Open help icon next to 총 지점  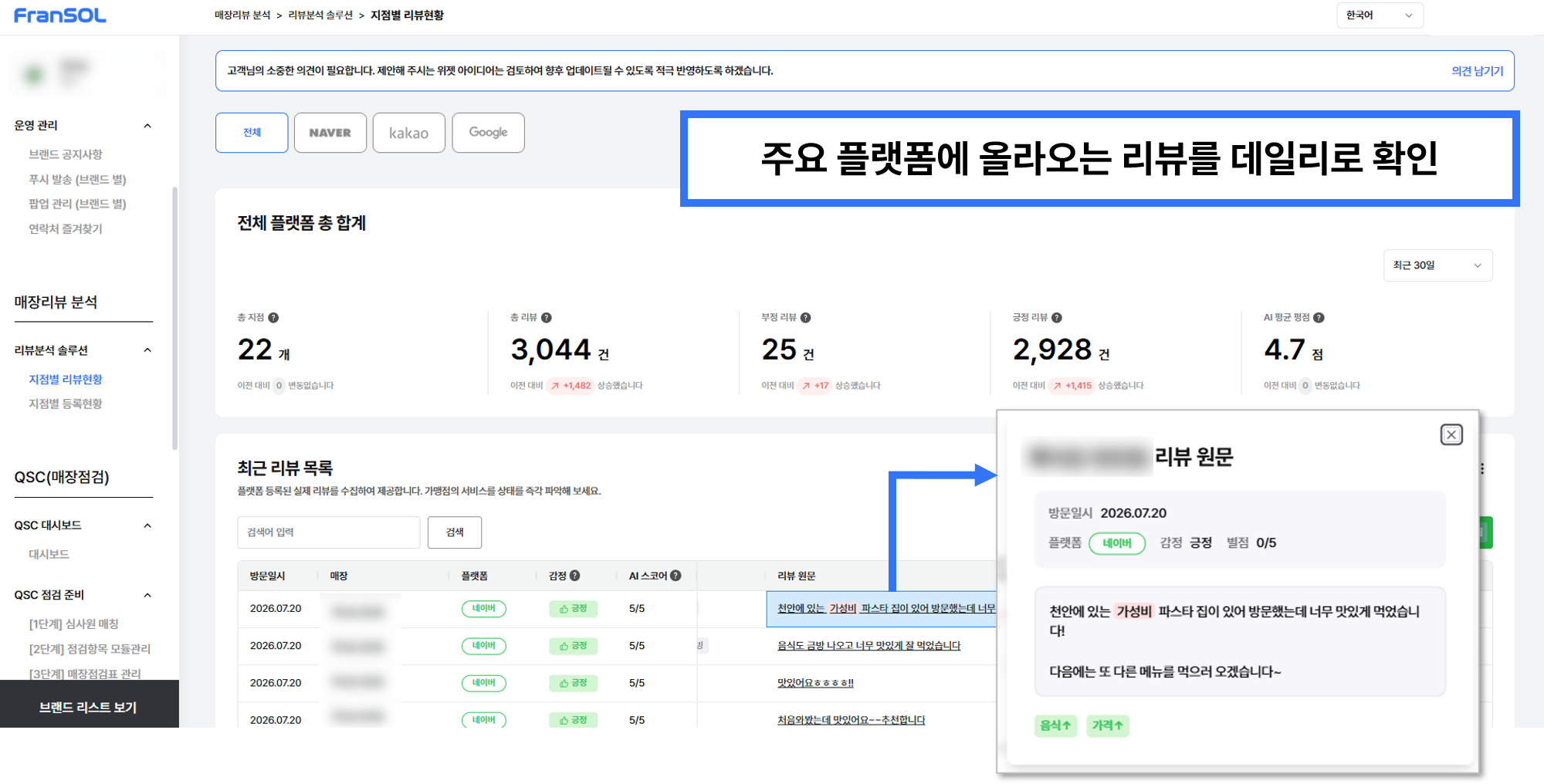point(273,318)
